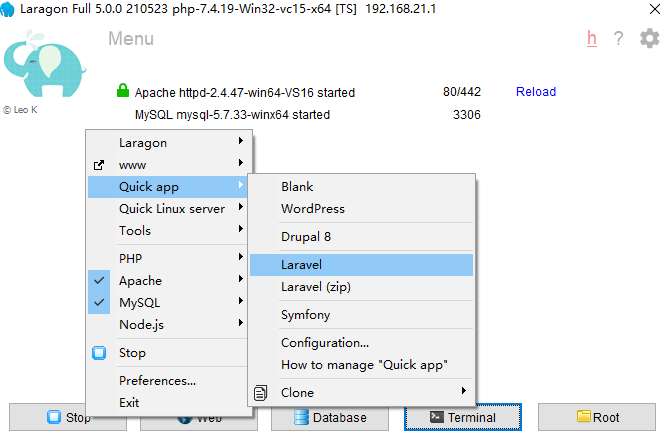667x443 pixels.
Task: Open Configuration... in Quick app submenu
Action: [361, 343]
